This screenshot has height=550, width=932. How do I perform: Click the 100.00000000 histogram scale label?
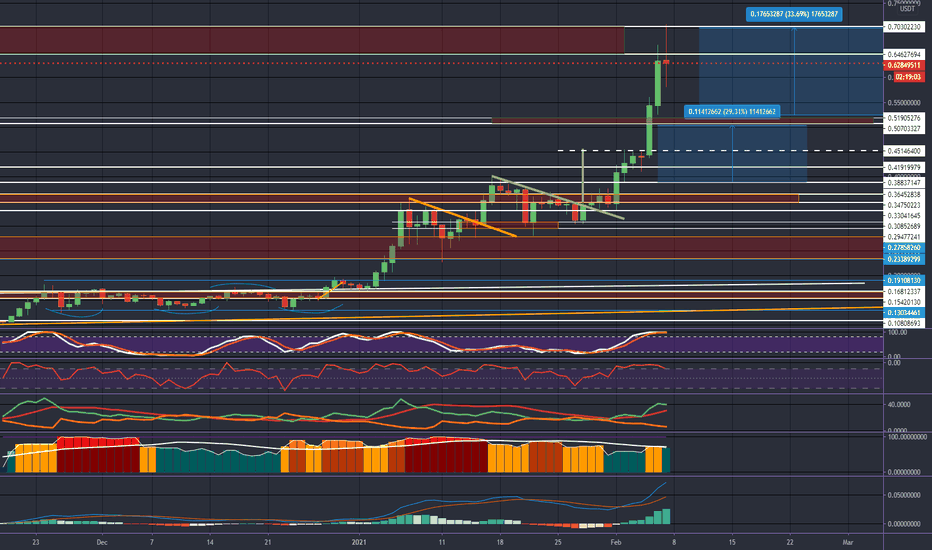point(907,437)
